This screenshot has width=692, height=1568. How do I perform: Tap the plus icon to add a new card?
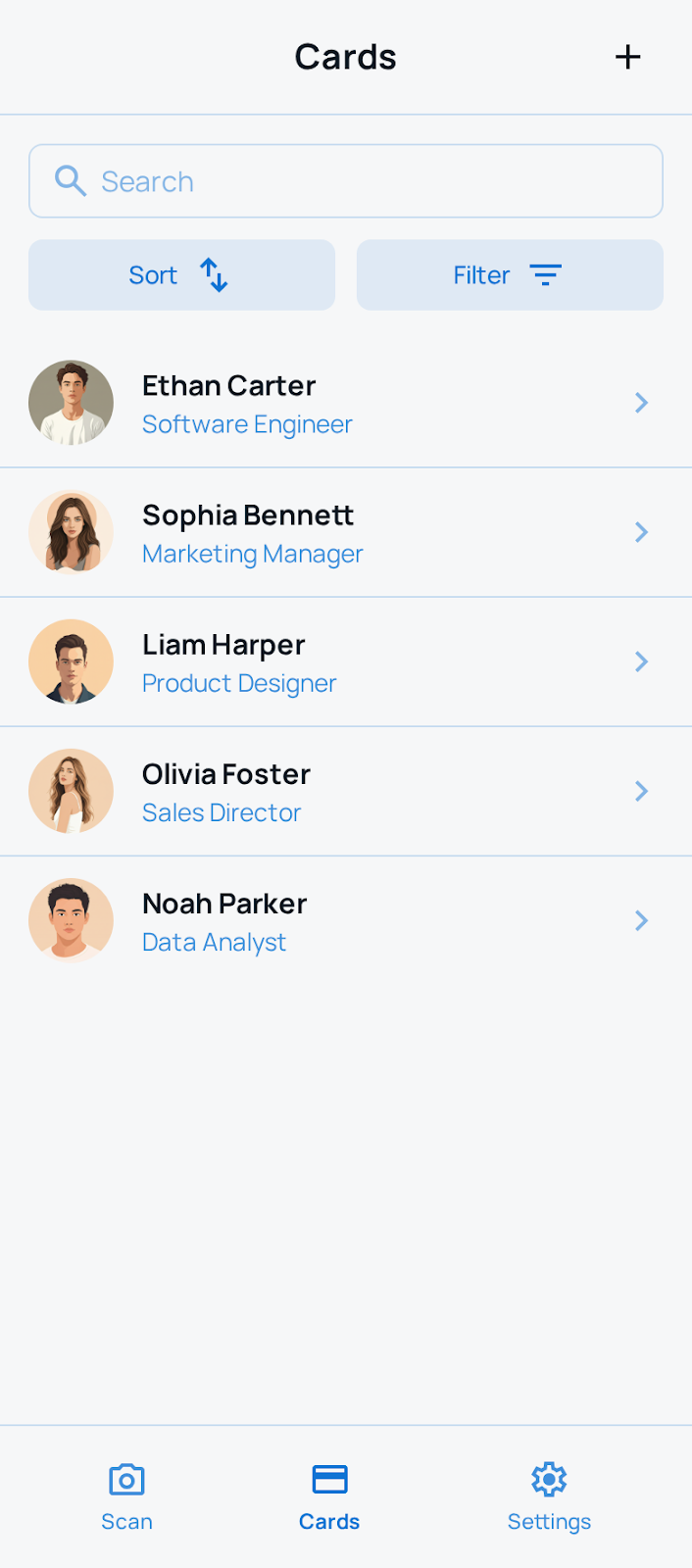(x=627, y=57)
